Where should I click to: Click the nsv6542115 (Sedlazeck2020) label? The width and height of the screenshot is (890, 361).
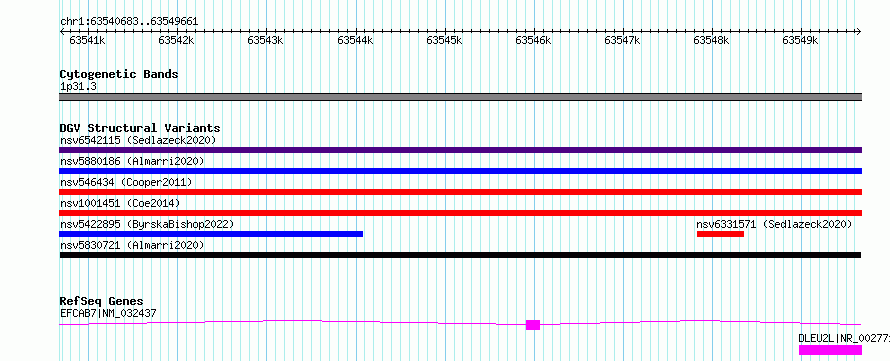coord(138,140)
